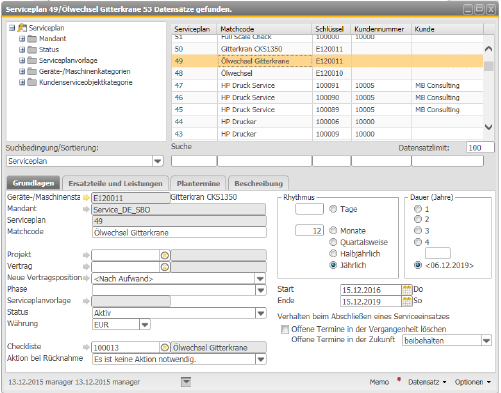The image size is (501, 393).
Task: Click the Status folder icon in tree
Action: click(x=32, y=50)
